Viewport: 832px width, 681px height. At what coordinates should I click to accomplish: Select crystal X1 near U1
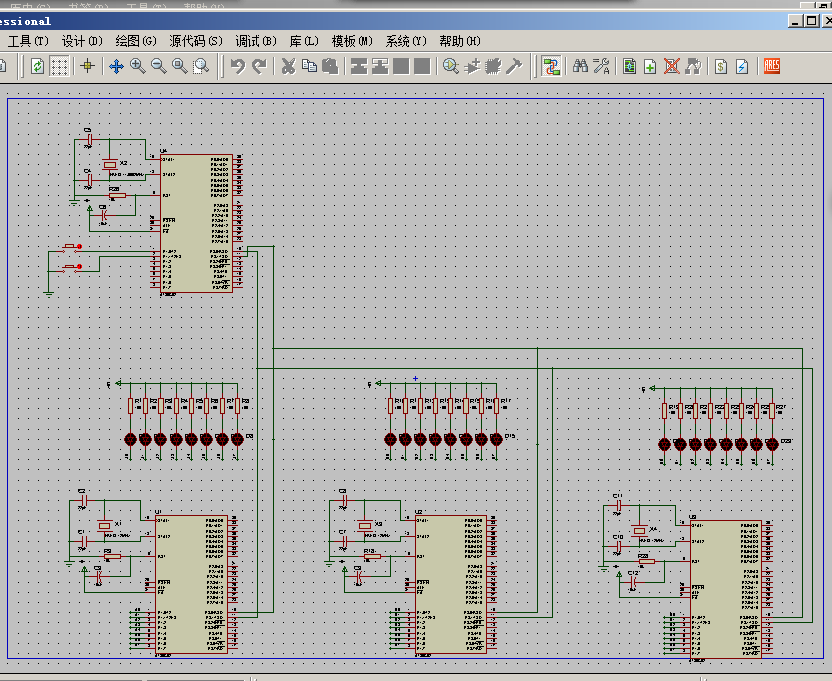(105, 526)
